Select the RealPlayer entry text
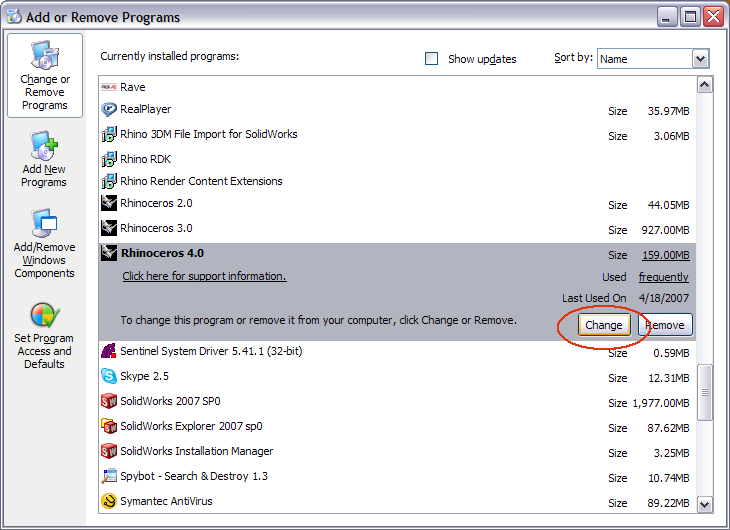The image size is (730, 530). (x=146, y=109)
